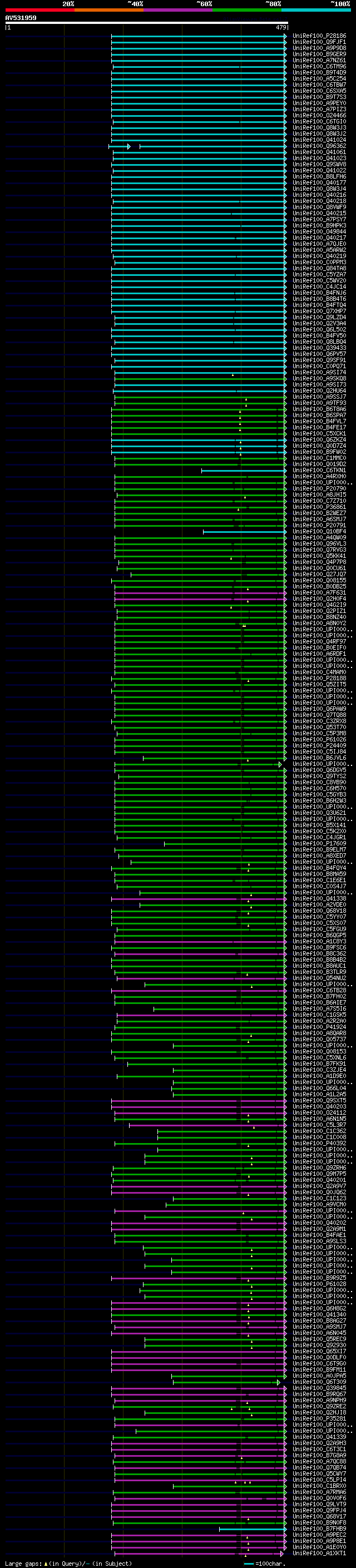Viewport: 356px width, 1568px height.
Task: Select the UniRef100_Q9ZRH6 label
Action: [x=319, y=1168]
